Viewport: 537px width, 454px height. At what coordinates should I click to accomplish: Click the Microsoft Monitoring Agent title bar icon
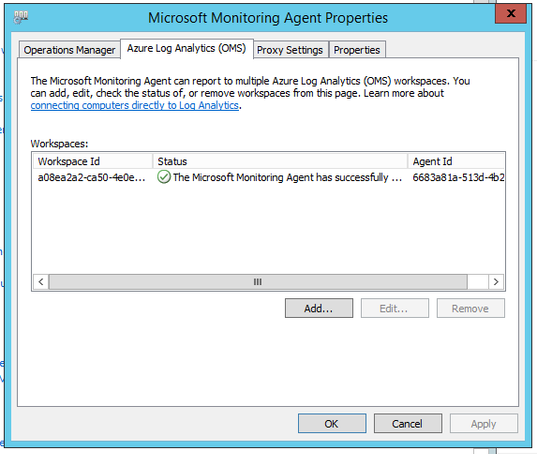click(x=21, y=17)
